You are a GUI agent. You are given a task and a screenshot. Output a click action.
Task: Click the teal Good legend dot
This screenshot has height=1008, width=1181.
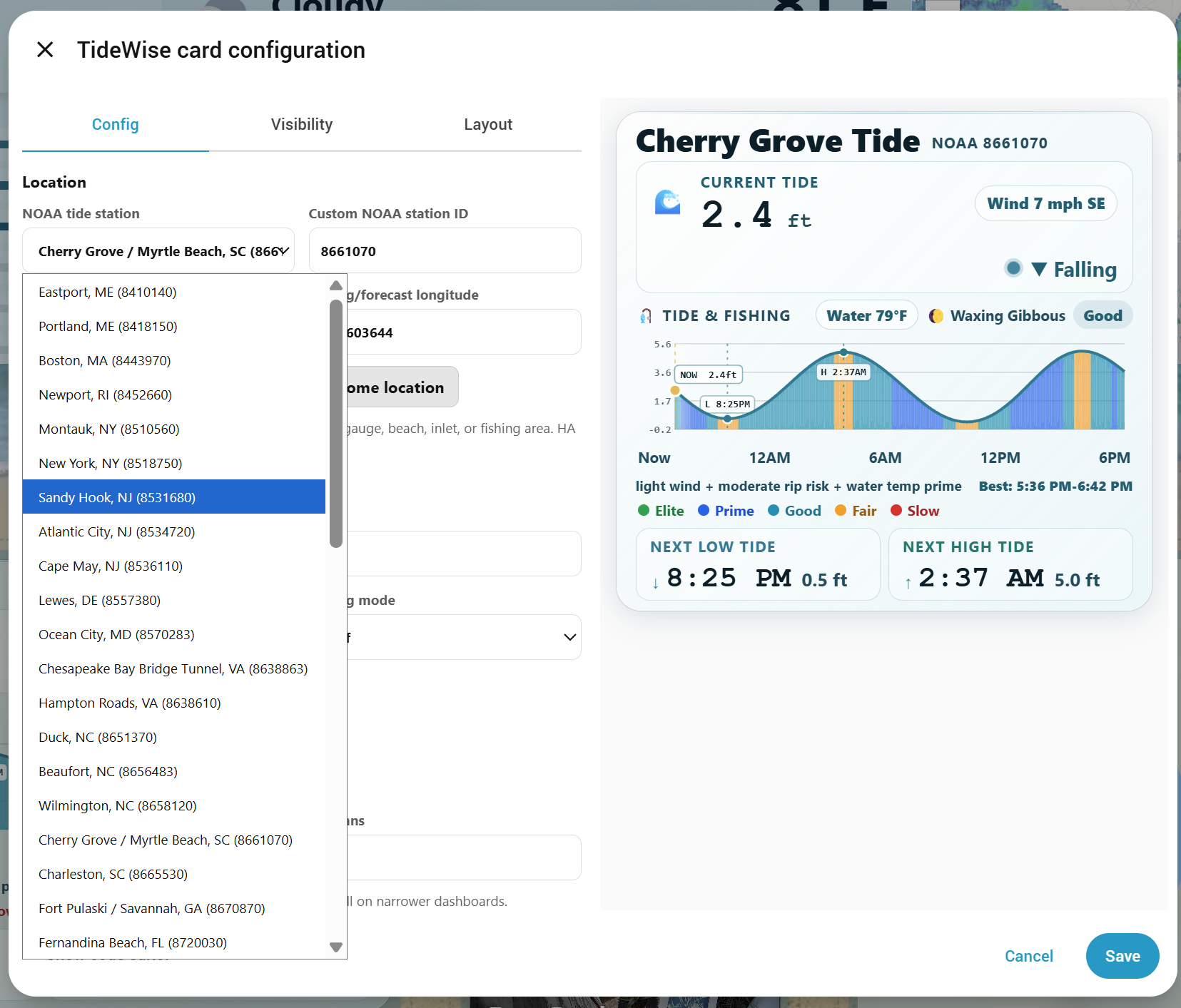774,510
